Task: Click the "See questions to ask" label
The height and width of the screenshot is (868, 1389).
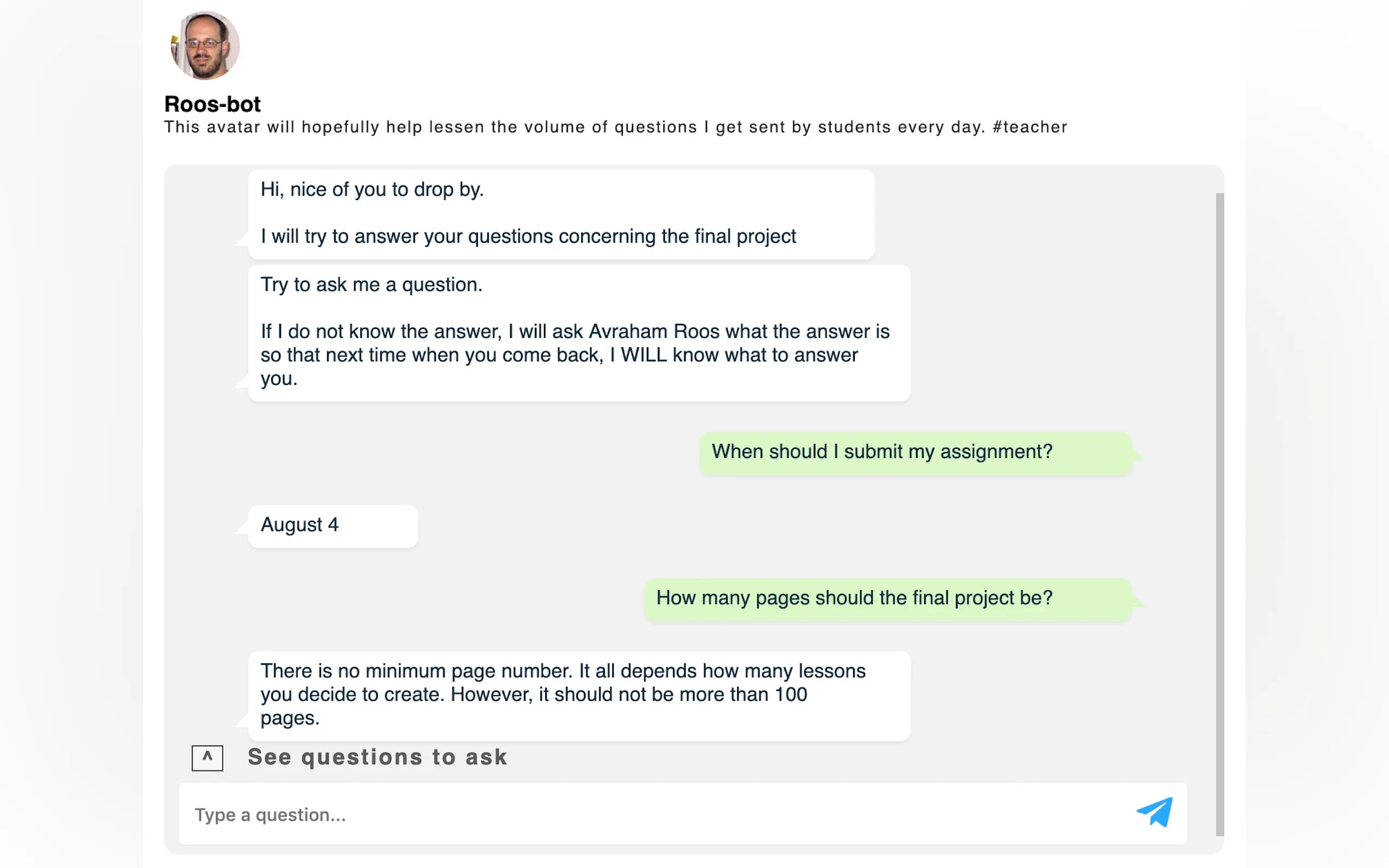Action: pos(377,757)
